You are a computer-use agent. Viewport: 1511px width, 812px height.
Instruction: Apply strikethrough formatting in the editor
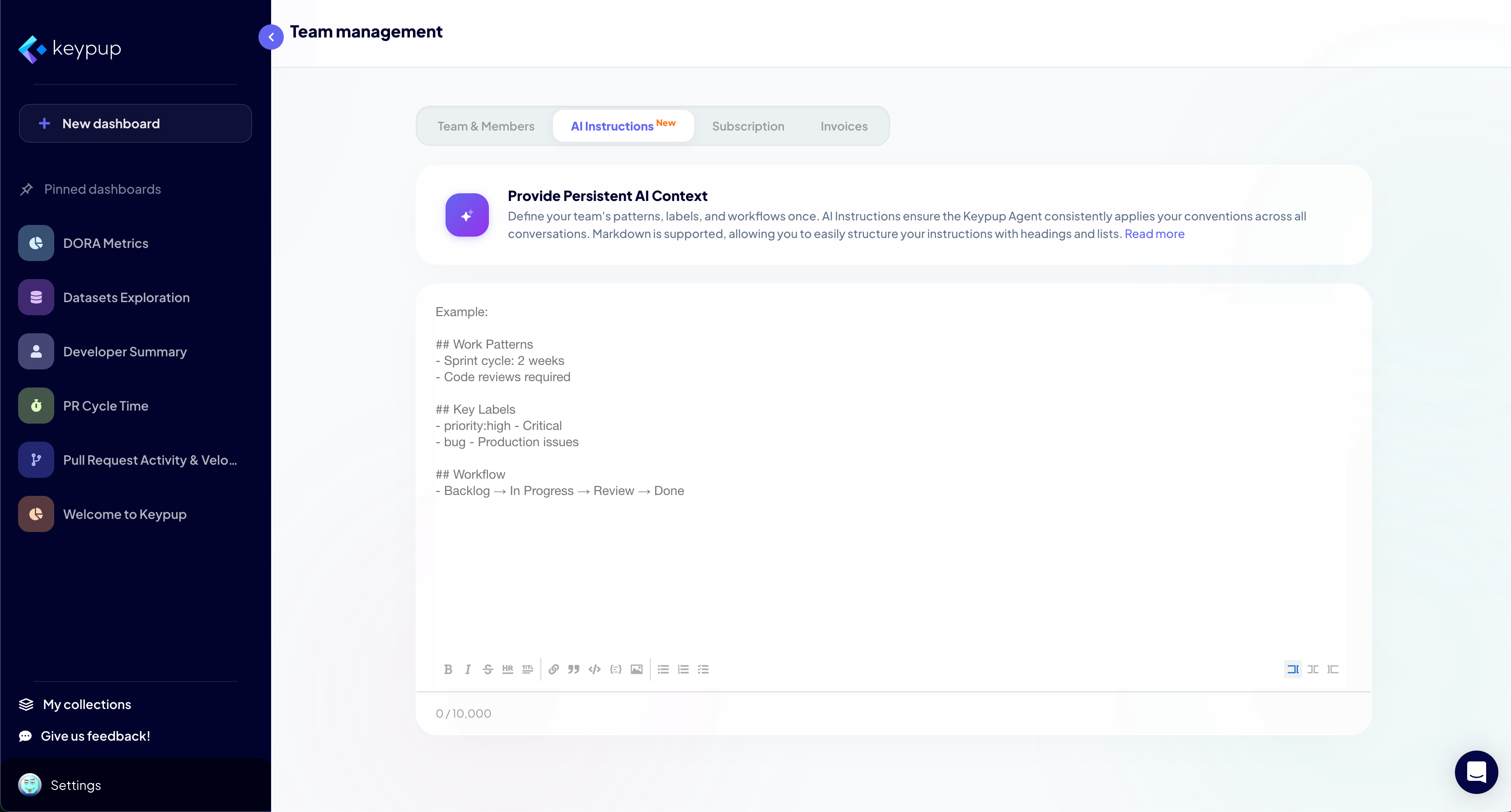coord(488,669)
